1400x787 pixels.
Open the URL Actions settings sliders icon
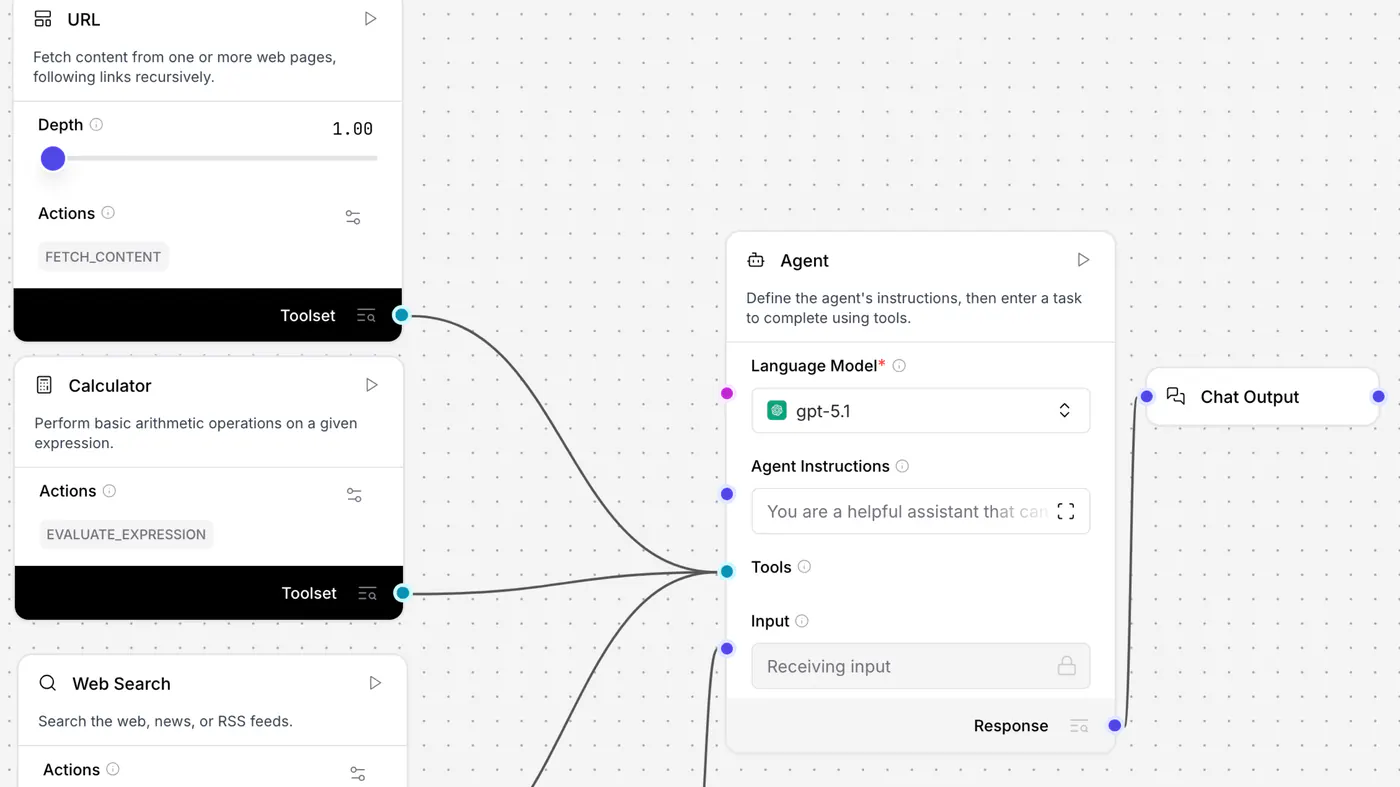click(353, 217)
